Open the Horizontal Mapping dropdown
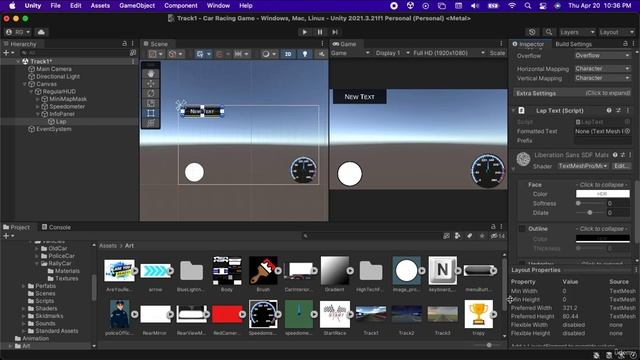Viewport: 640px width, 360px height. click(602, 69)
